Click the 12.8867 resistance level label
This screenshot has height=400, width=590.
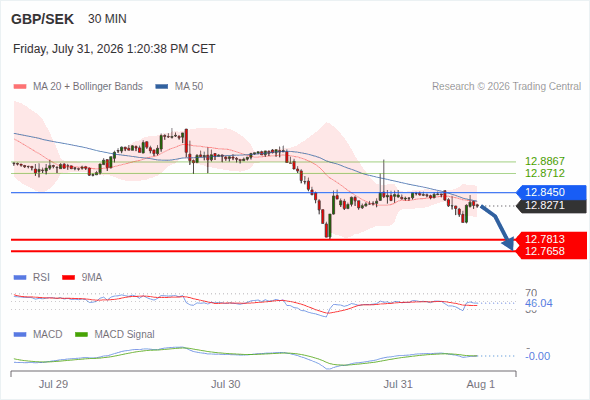click(x=545, y=161)
